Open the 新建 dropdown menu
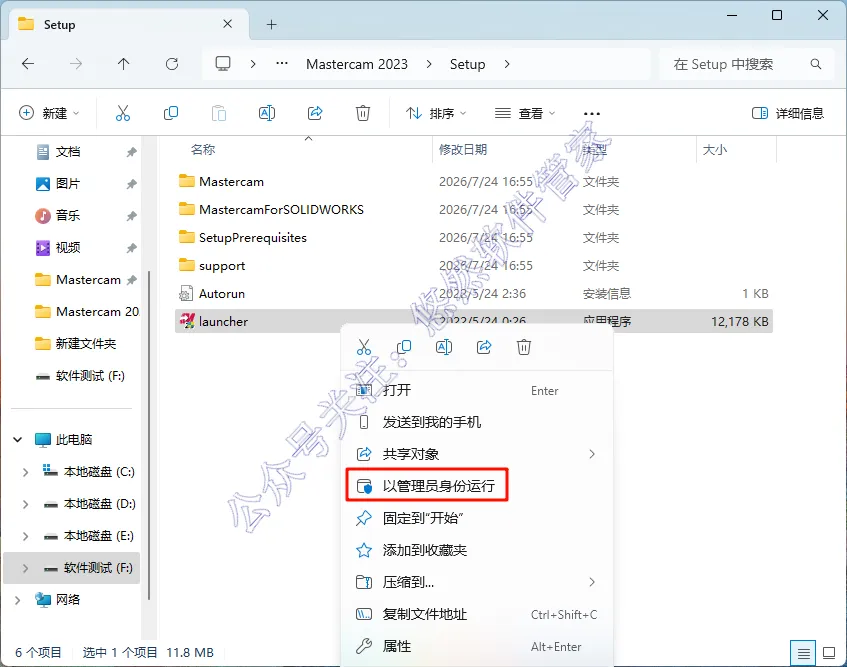The image size is (847, 667). [x=49, y=113]
